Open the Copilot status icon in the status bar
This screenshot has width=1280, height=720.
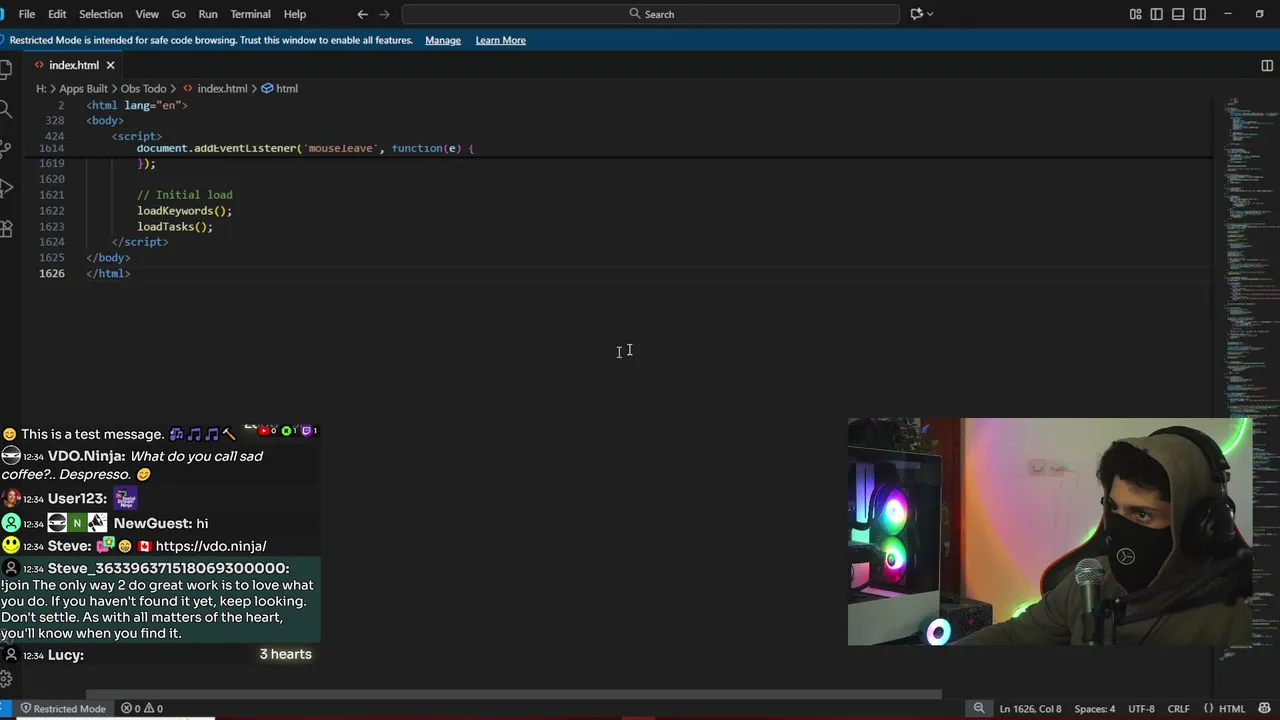click(1265, 708)
